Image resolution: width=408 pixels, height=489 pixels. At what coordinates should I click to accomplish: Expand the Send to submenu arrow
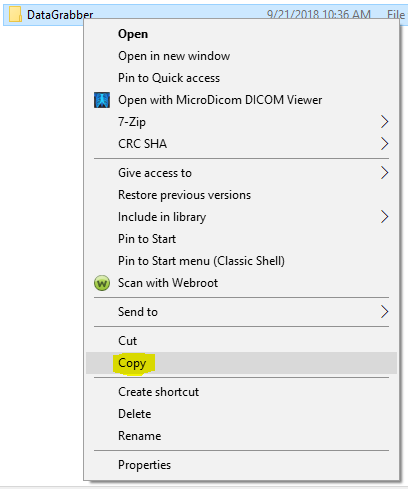385,312
